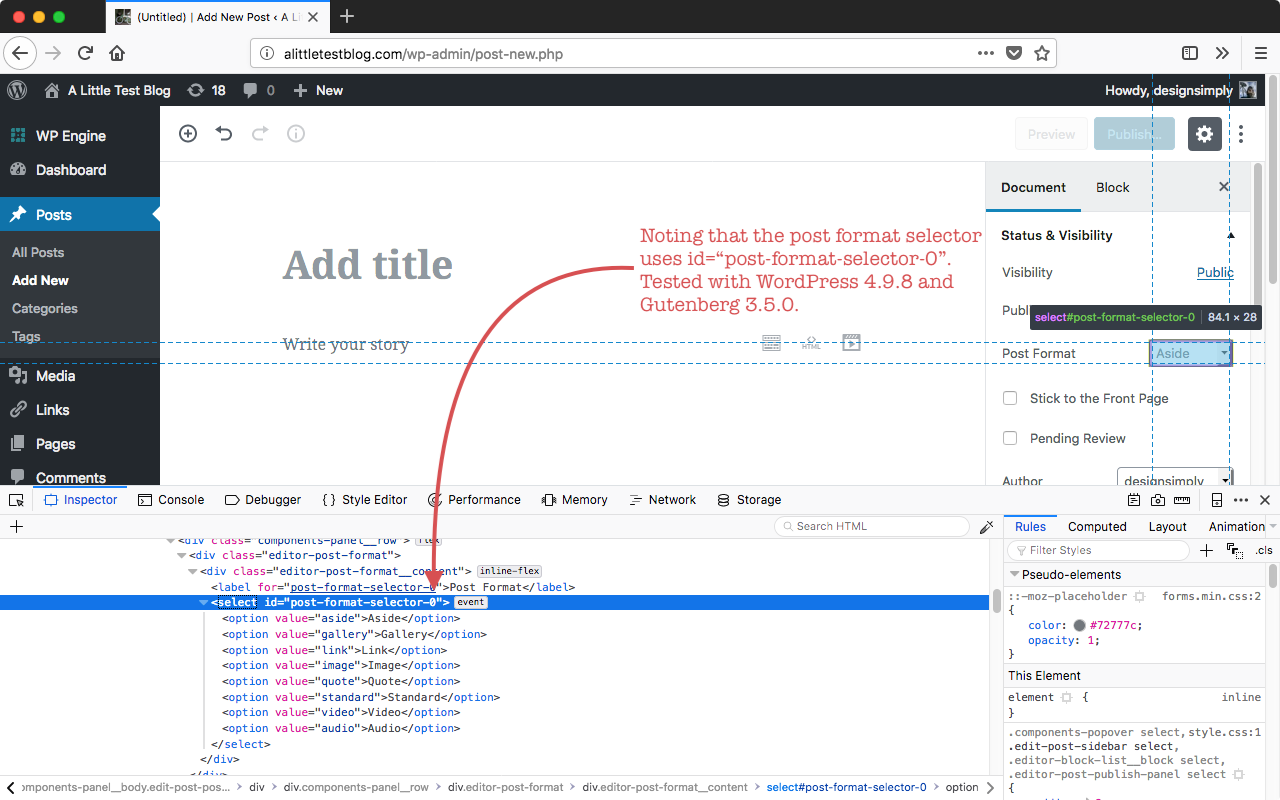Screen dimensions: 1280x800
Task: Collapse the Status & Visibility section
Action: point(1231,235)
